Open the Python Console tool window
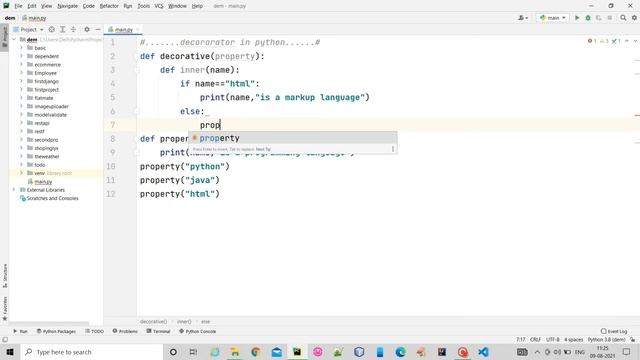This screenshot has height=360, width=640. (x=198, y=331)
